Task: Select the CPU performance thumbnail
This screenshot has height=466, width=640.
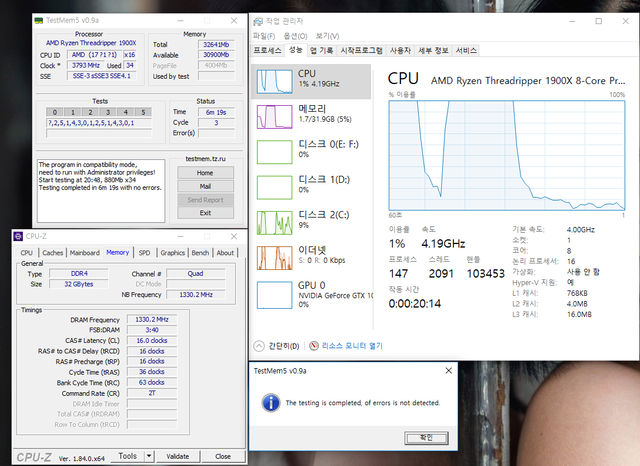Action: pyautogui.click(x=274, y=81)
